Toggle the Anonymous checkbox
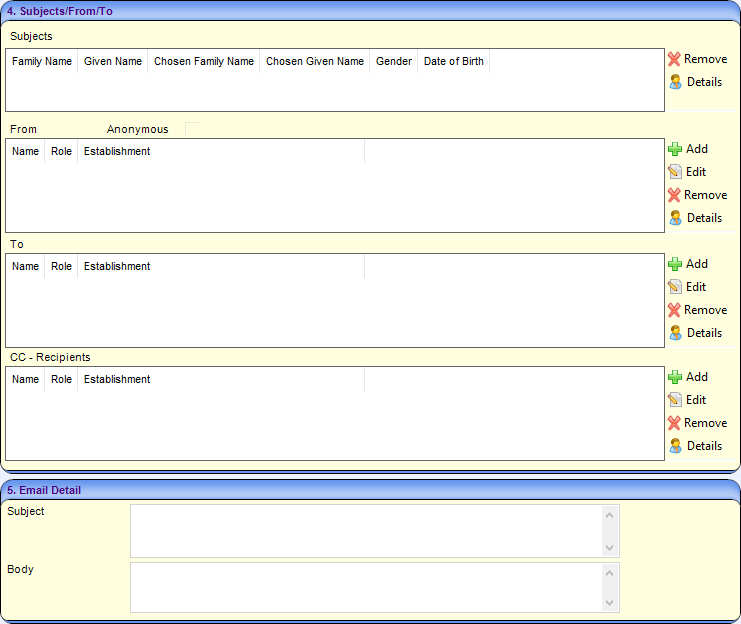 click(x=192, y=129)
